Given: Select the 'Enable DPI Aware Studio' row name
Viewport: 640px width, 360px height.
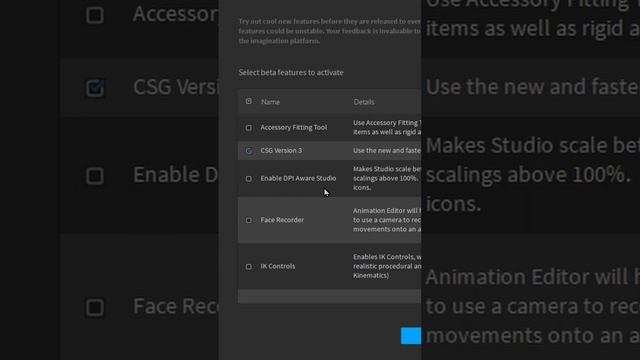Looking at the screenshot, I should tap(298, 178).
